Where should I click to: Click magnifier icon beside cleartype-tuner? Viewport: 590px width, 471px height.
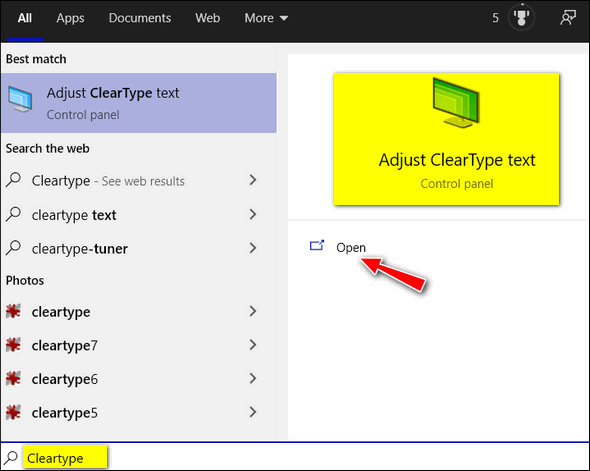[14, 248]
